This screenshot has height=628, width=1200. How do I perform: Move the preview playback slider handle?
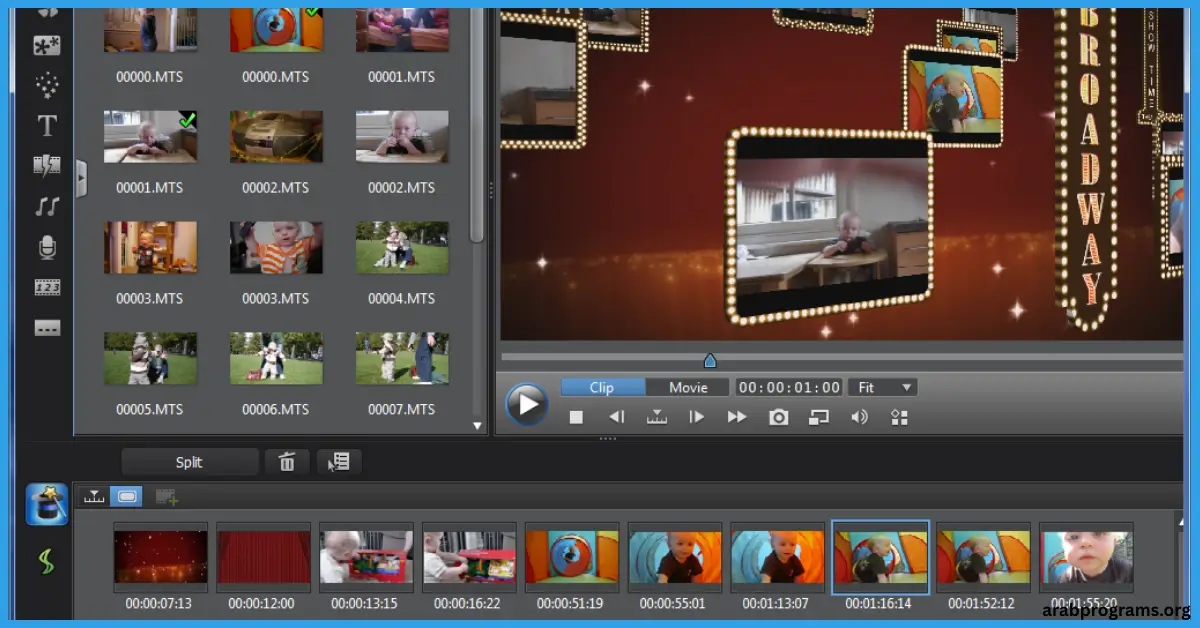(x=709, y=360)
